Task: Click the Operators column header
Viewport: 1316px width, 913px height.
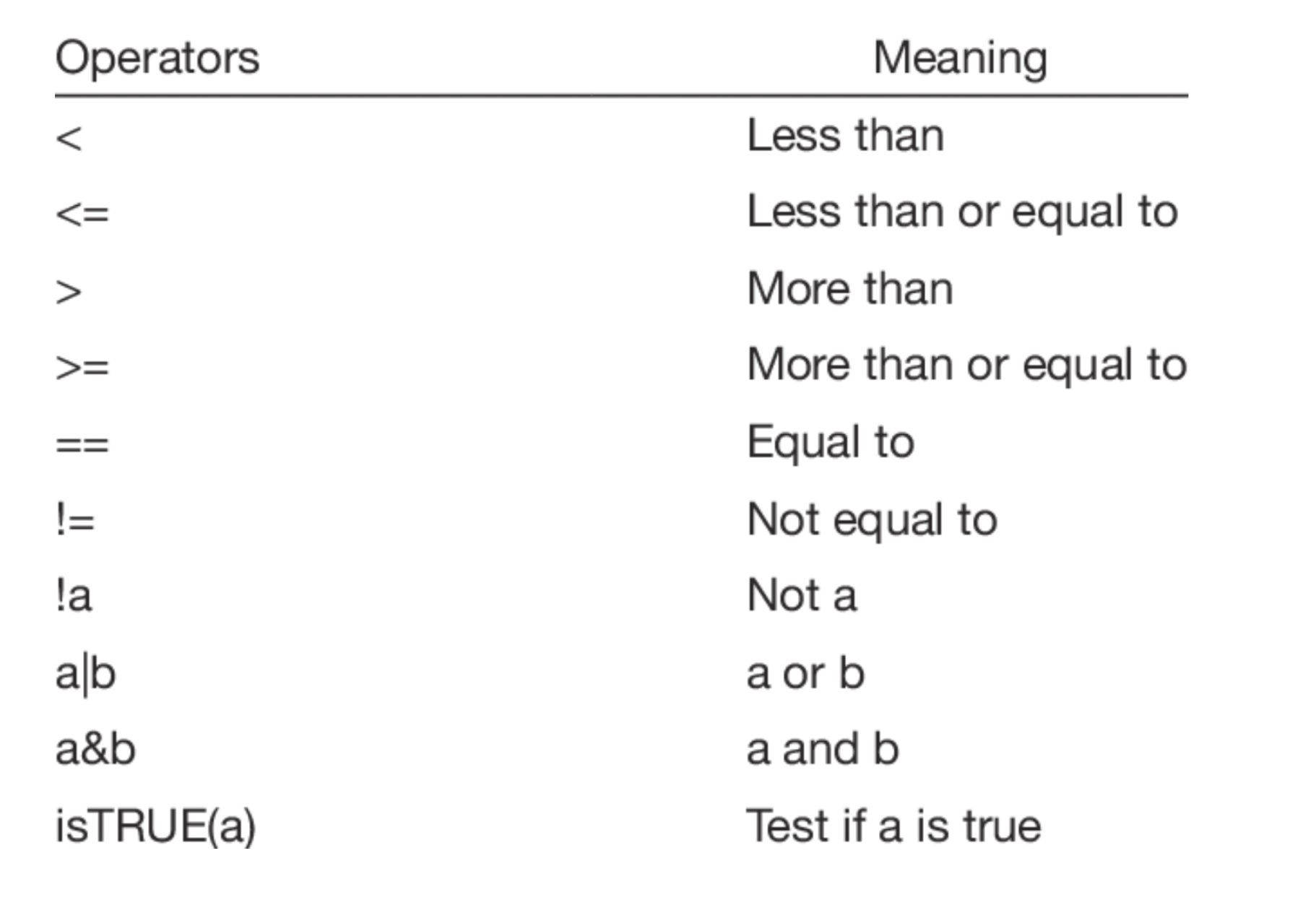Action: click(x=157, y=58)
